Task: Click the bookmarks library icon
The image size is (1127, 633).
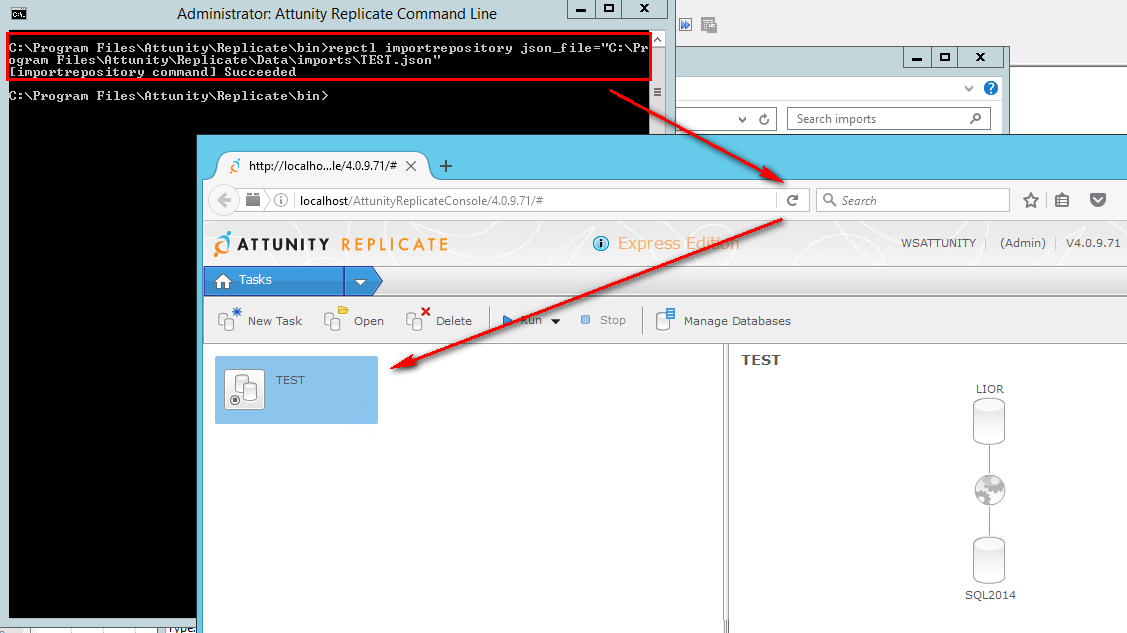Action: click(1062, 200)
